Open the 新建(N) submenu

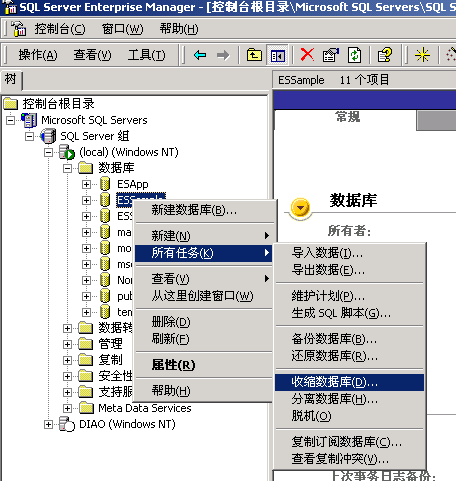[204, 236]
